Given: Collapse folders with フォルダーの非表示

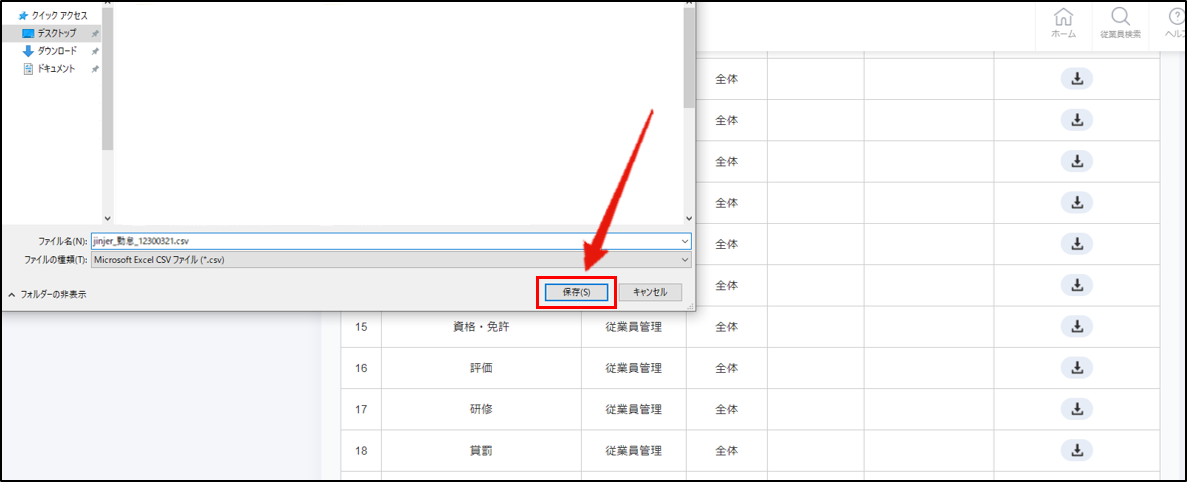Looking at the screenshot, I should (x=47, y=294).
